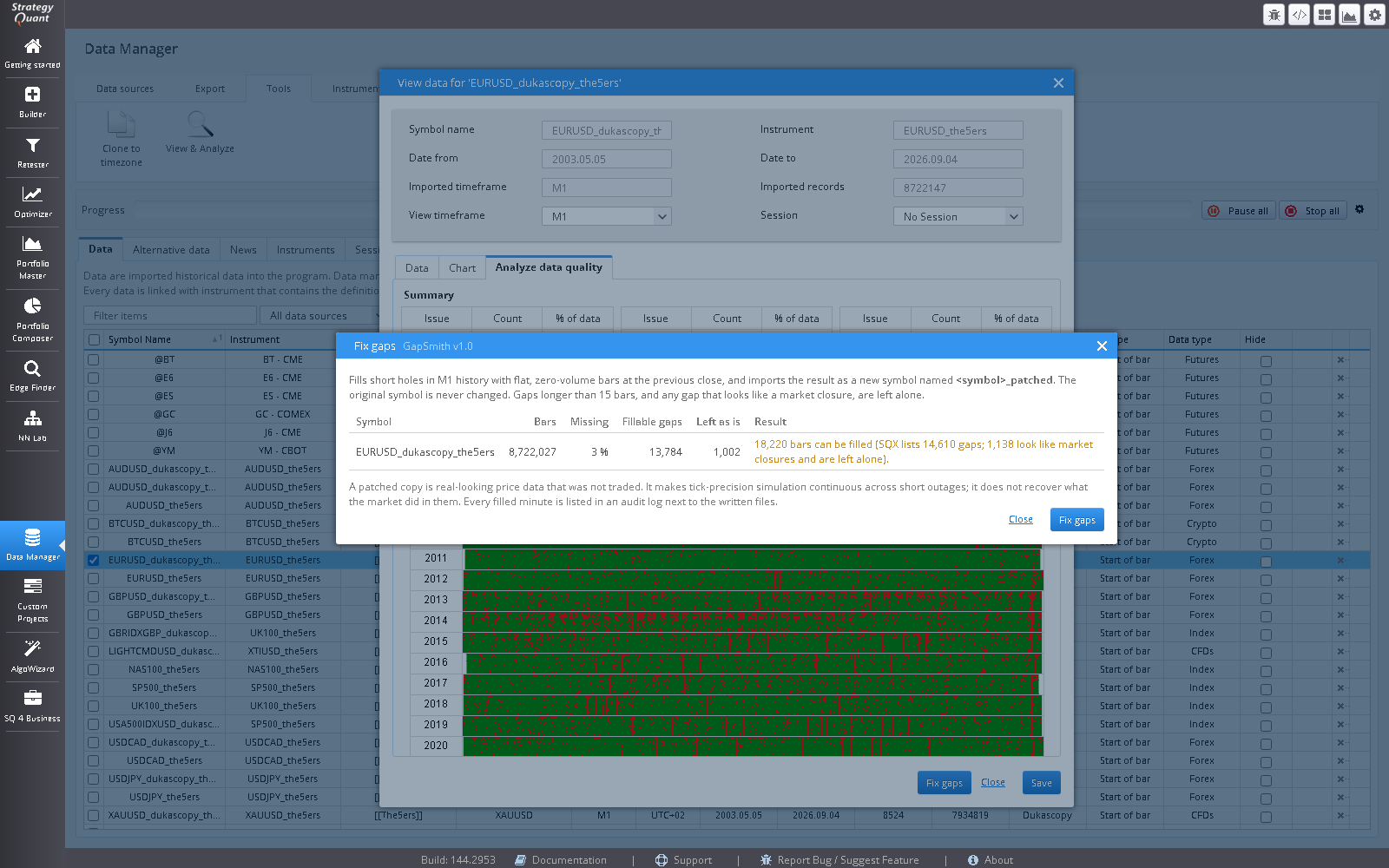This screenshot has width=1389, height=868.
Task: Click the Symbol name field
Action: pos(607,130)
